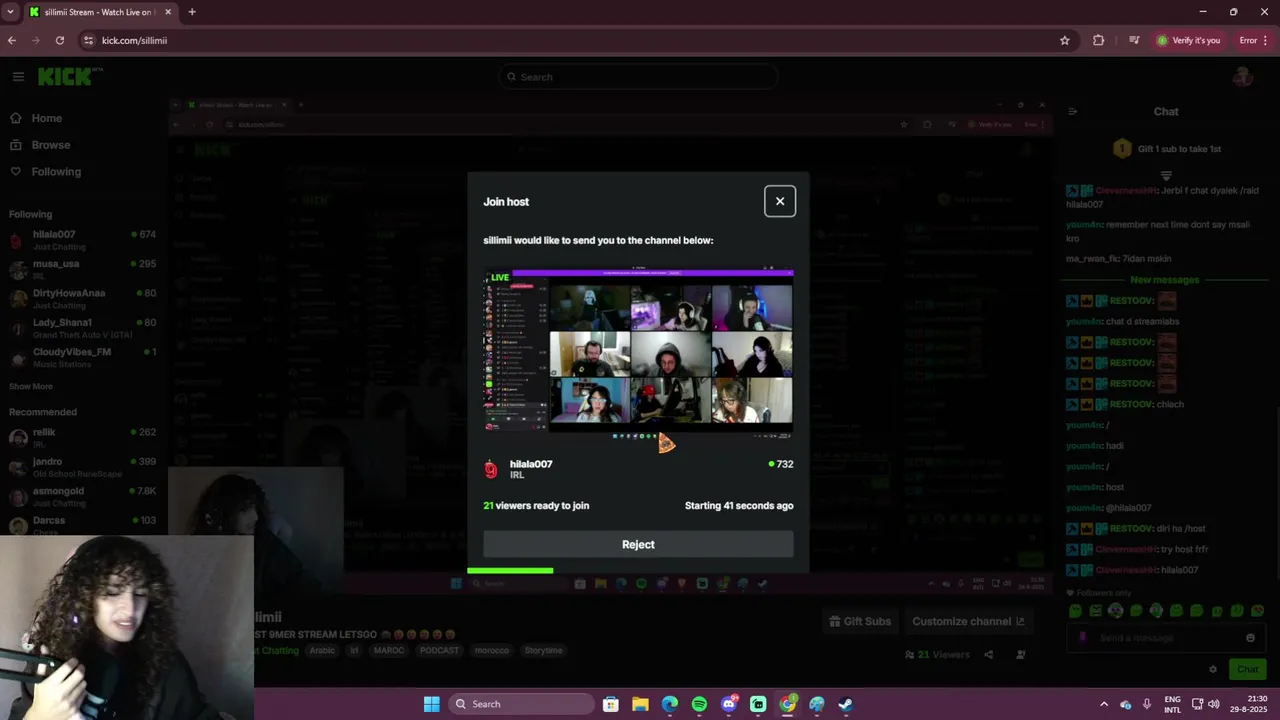Open the Chrome extensions puzzle icon
The height and width of the screenshot is (720, 1280).
[x=1099, y=40]
